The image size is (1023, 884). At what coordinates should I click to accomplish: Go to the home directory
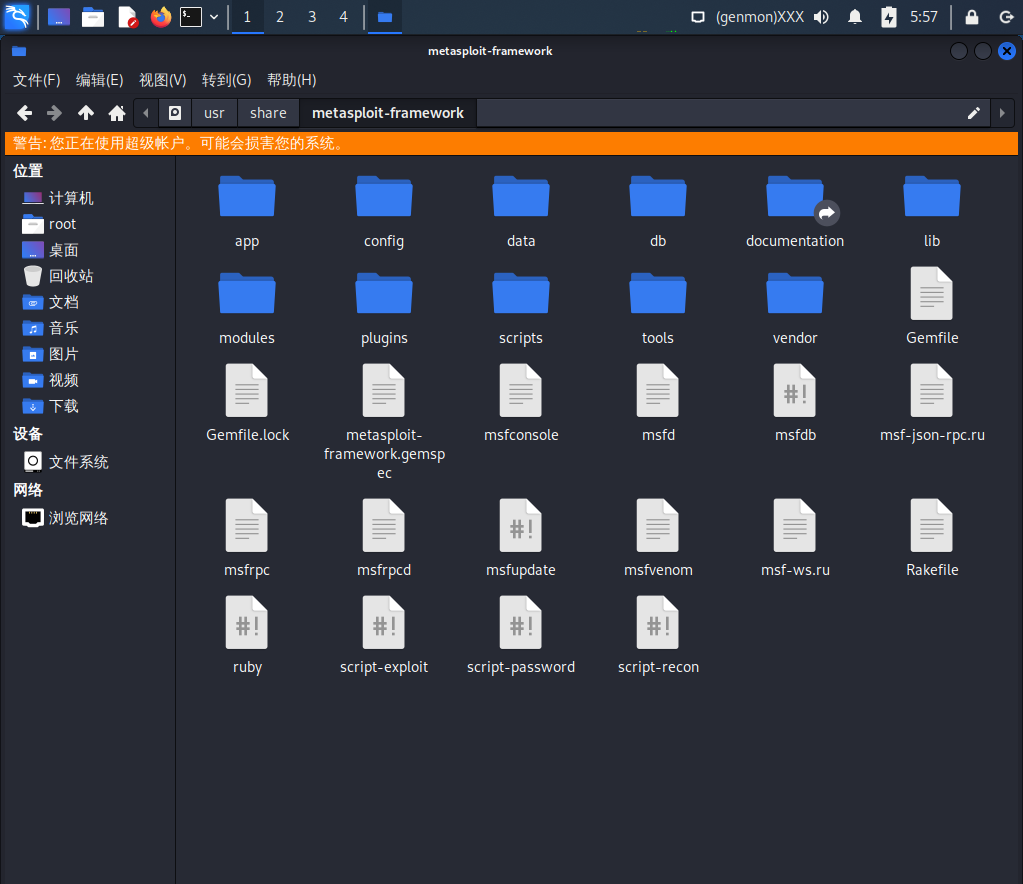(117, 113)
